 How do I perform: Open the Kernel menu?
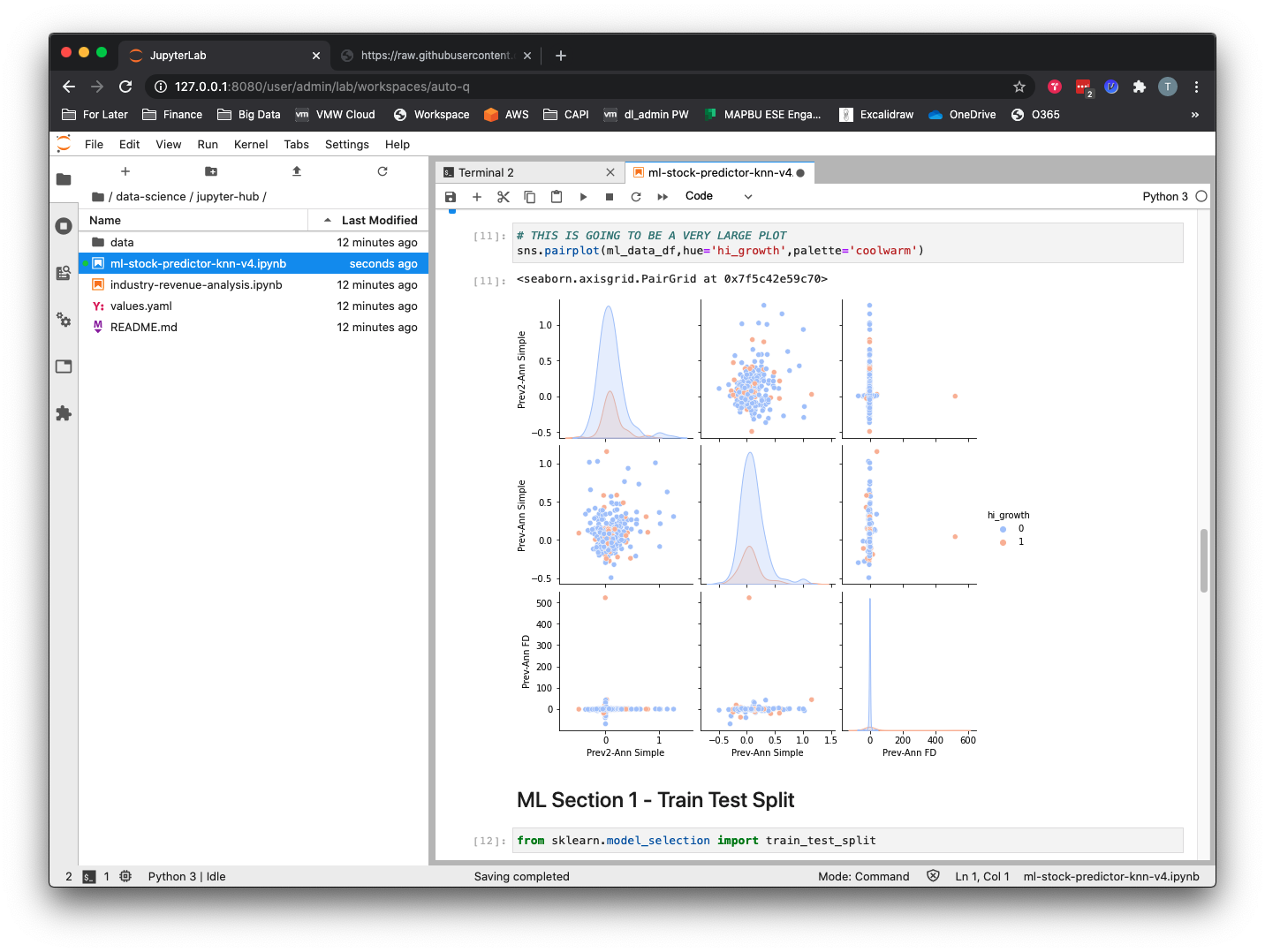pos(251,144)
